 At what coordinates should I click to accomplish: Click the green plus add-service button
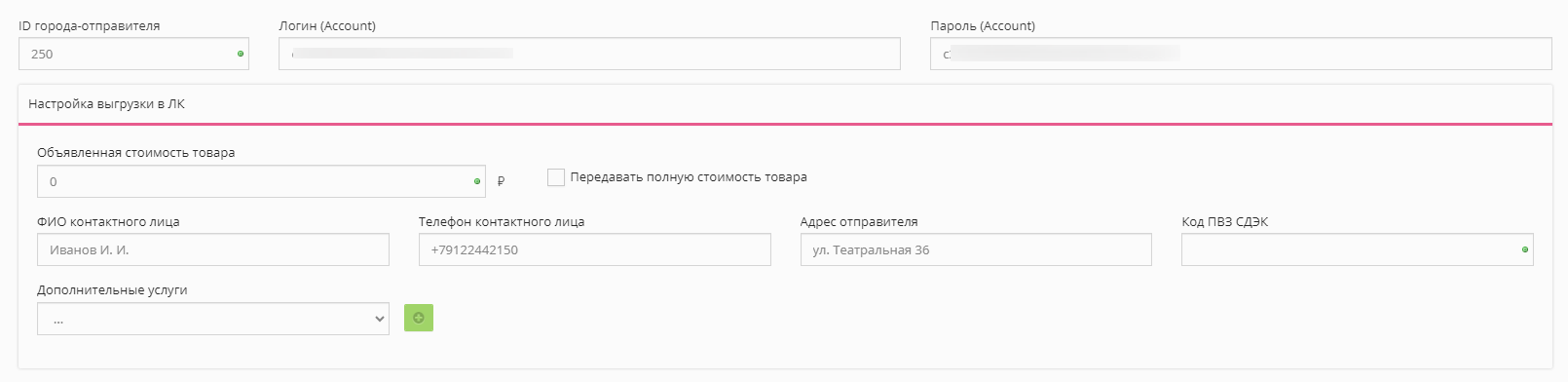419,318
